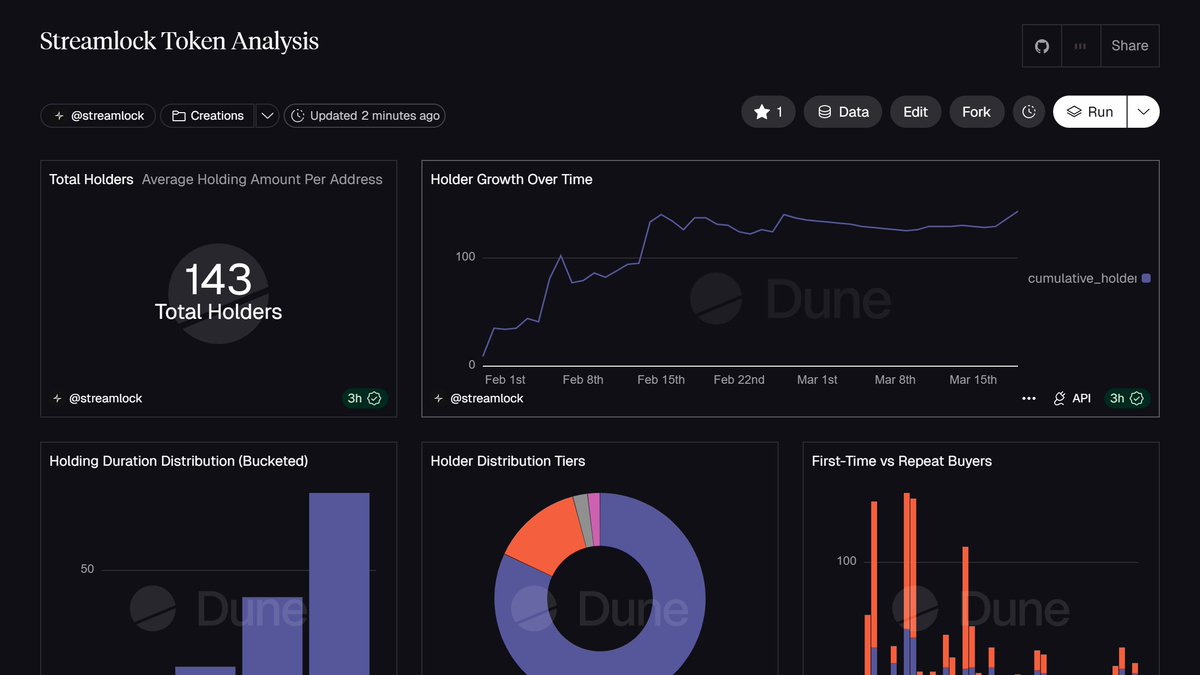Run the dashboard queries
This screenshot has width=1200, height=675.
[x=1090, y=112]
